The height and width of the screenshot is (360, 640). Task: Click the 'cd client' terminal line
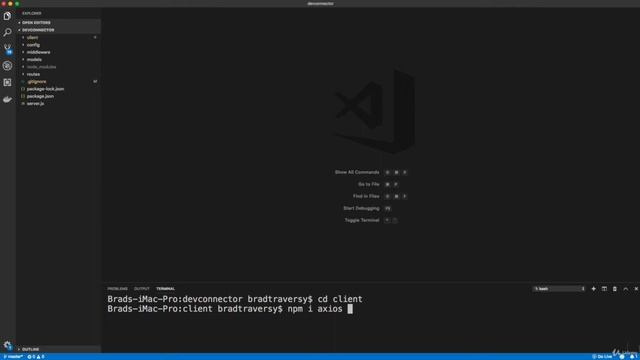tap(235, 299)
